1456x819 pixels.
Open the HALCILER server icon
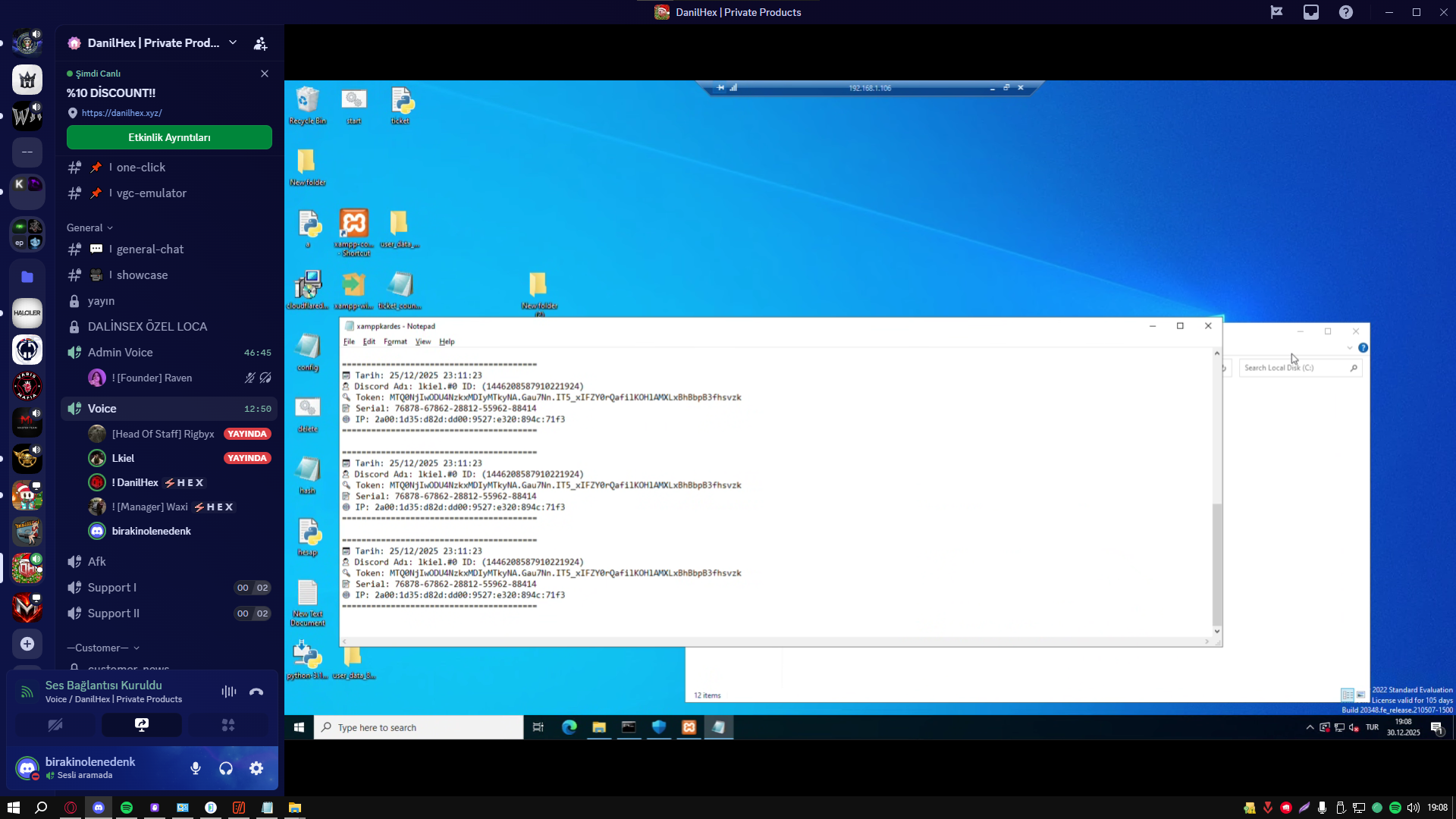pyautogui.click(x=27, y=313)
